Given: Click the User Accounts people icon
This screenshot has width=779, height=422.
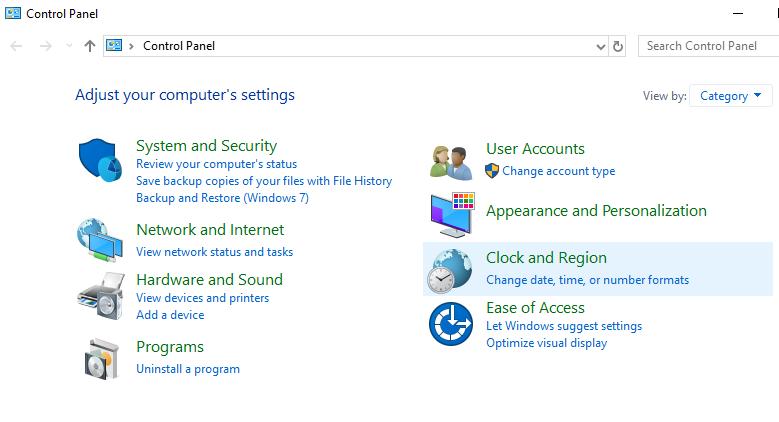Looking at the screenshot, I should [450, 160].
